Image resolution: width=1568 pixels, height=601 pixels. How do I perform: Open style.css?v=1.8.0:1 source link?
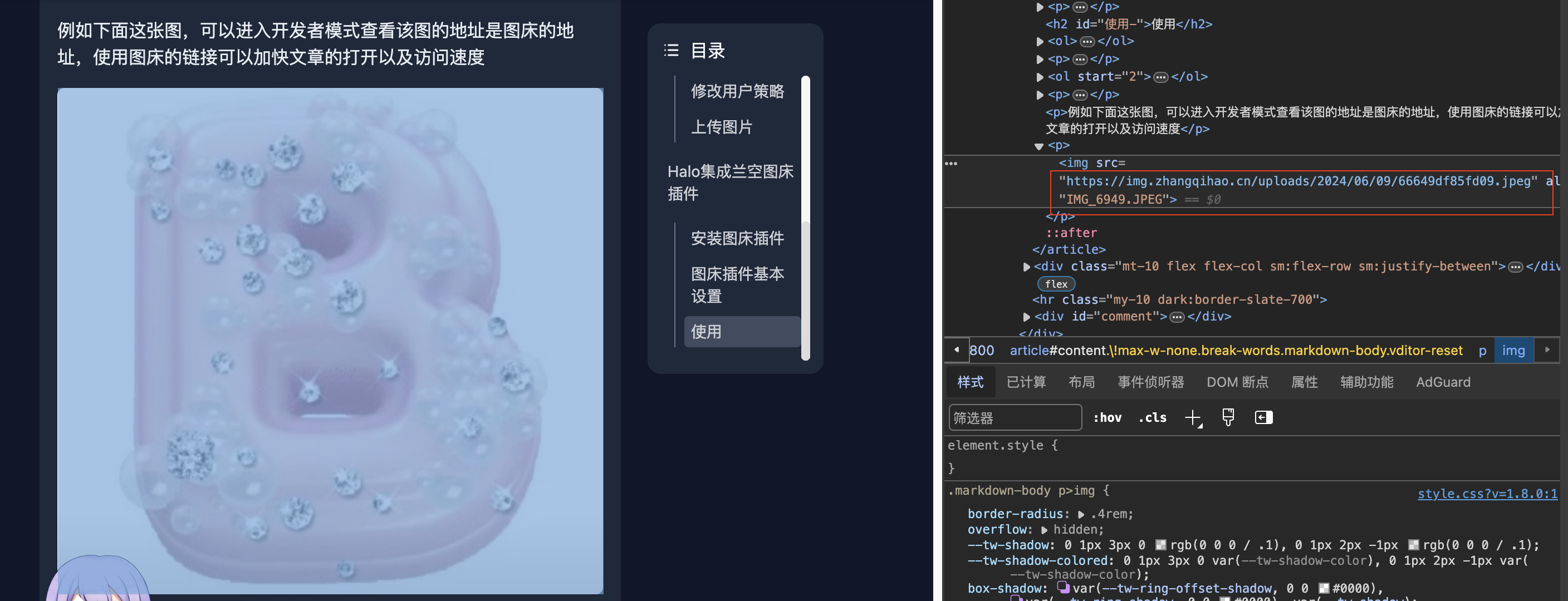(x=1487, y=494)
